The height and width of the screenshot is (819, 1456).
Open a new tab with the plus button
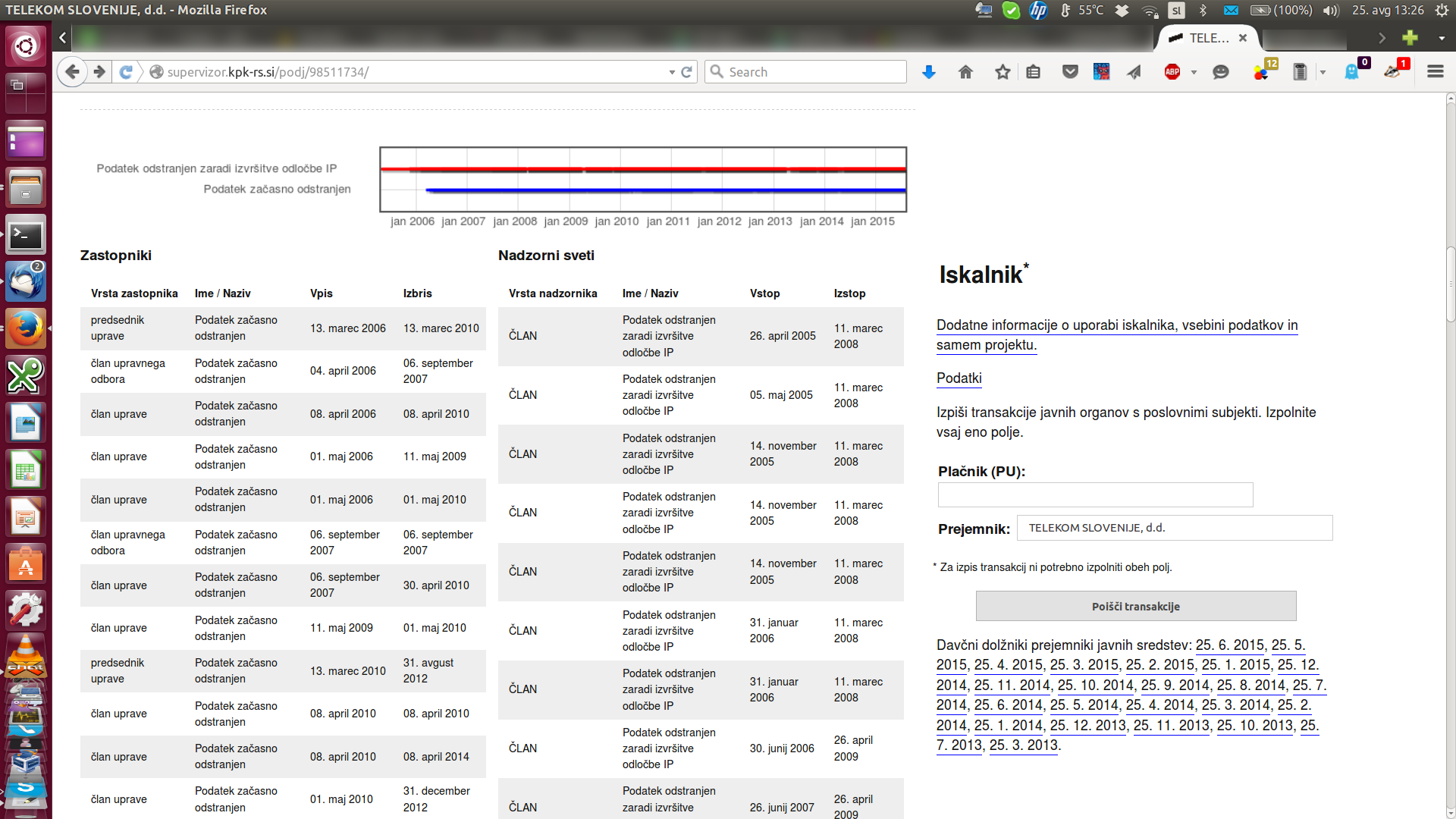pos(1410,38)
